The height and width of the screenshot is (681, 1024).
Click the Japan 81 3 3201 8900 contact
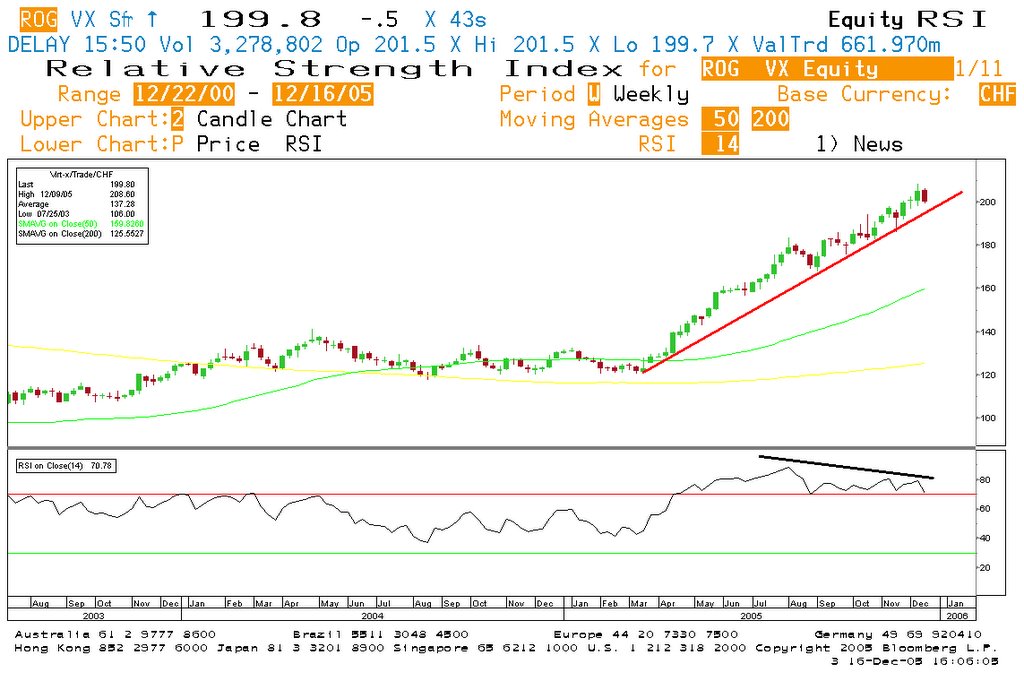pos(302,648)
